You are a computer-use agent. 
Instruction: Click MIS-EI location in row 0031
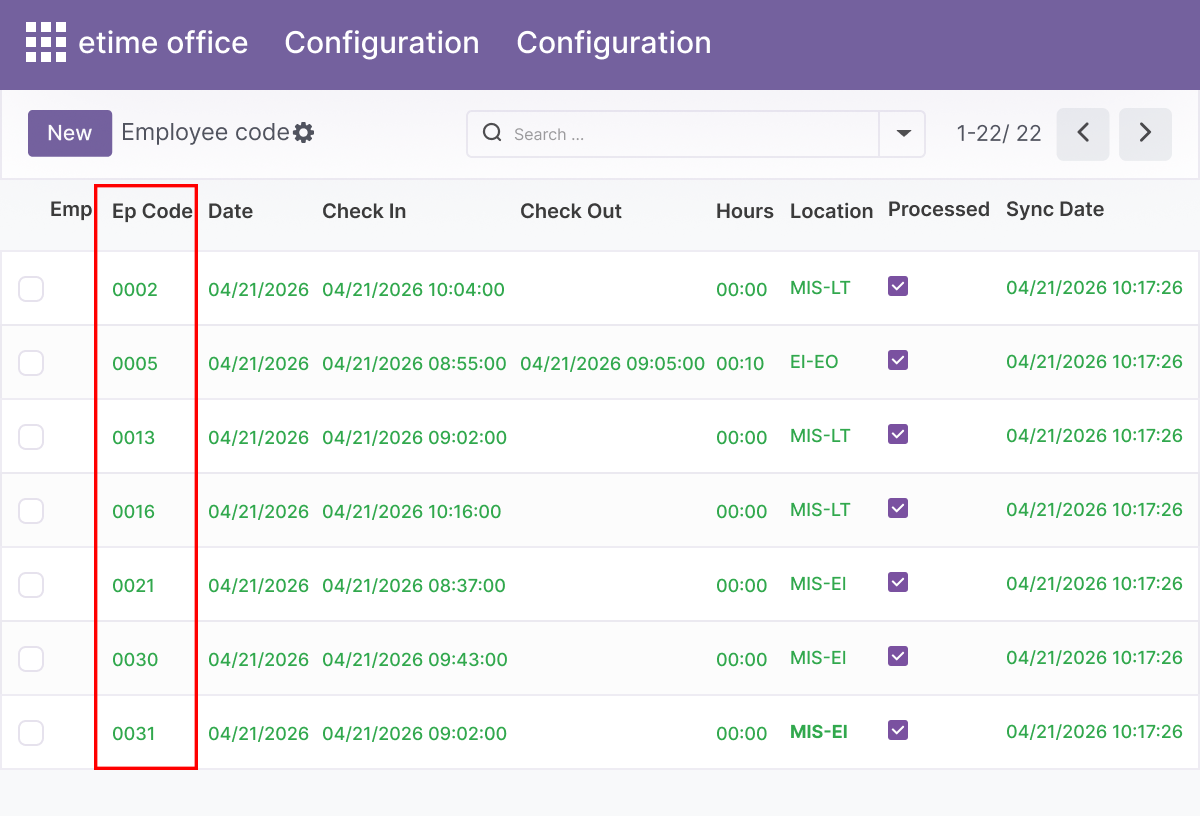819,732
